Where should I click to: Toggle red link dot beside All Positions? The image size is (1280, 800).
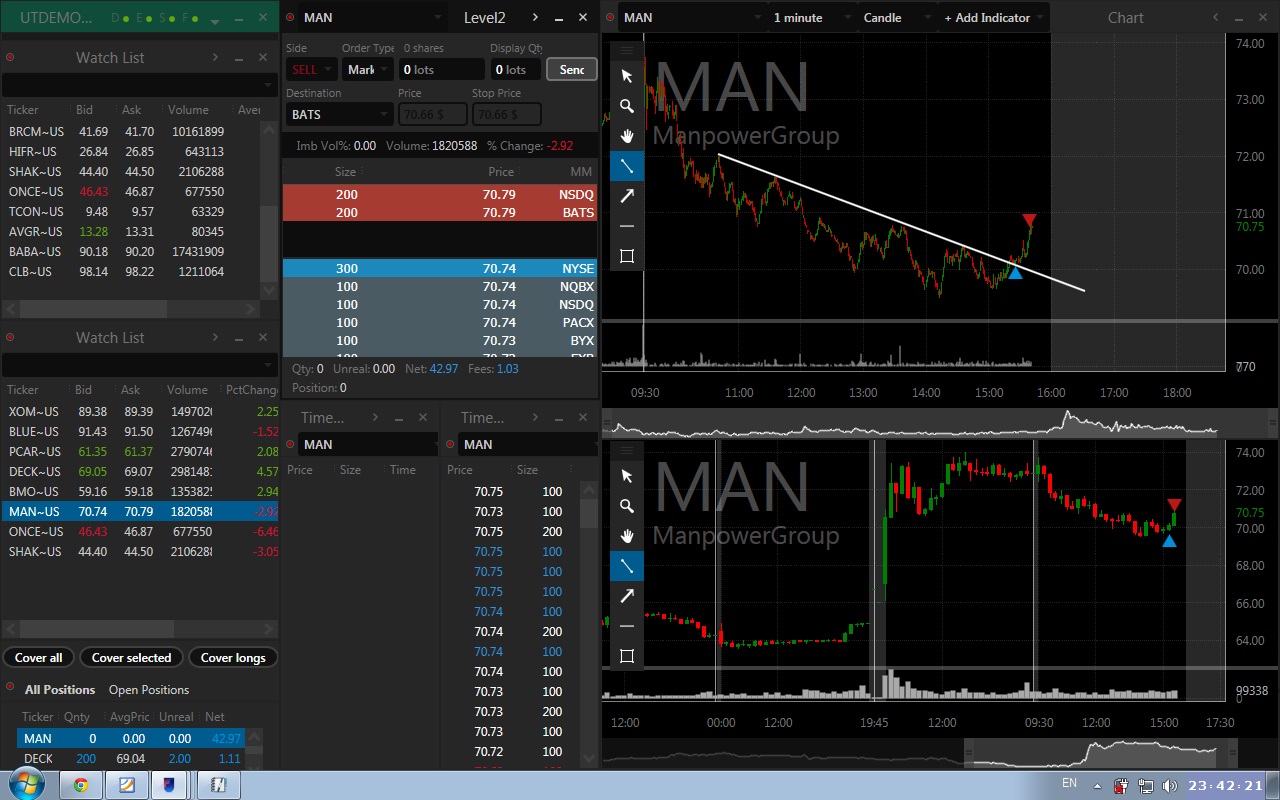click(x=10, y=687)
